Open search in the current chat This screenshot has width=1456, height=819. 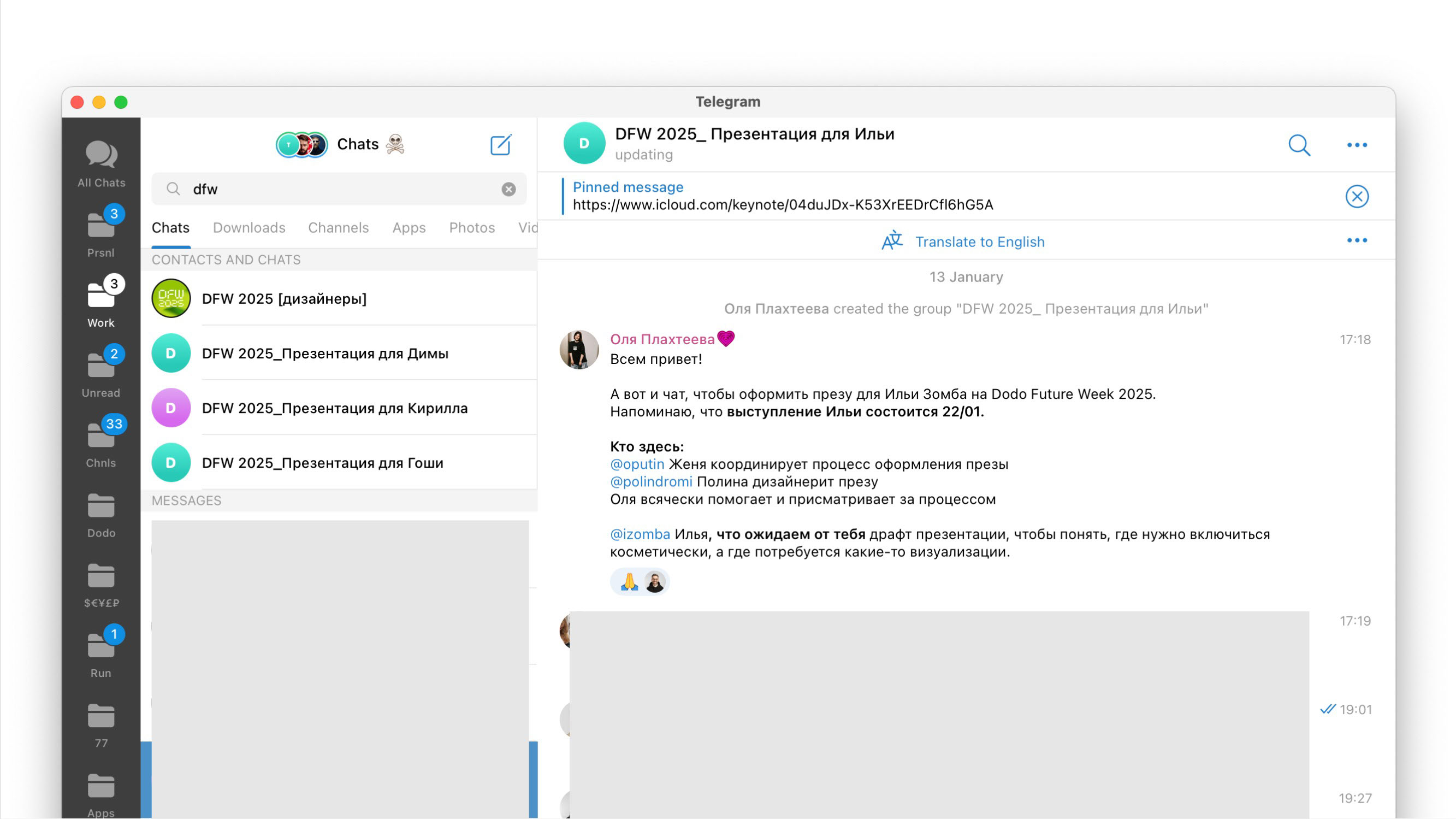coord(1299,145)
